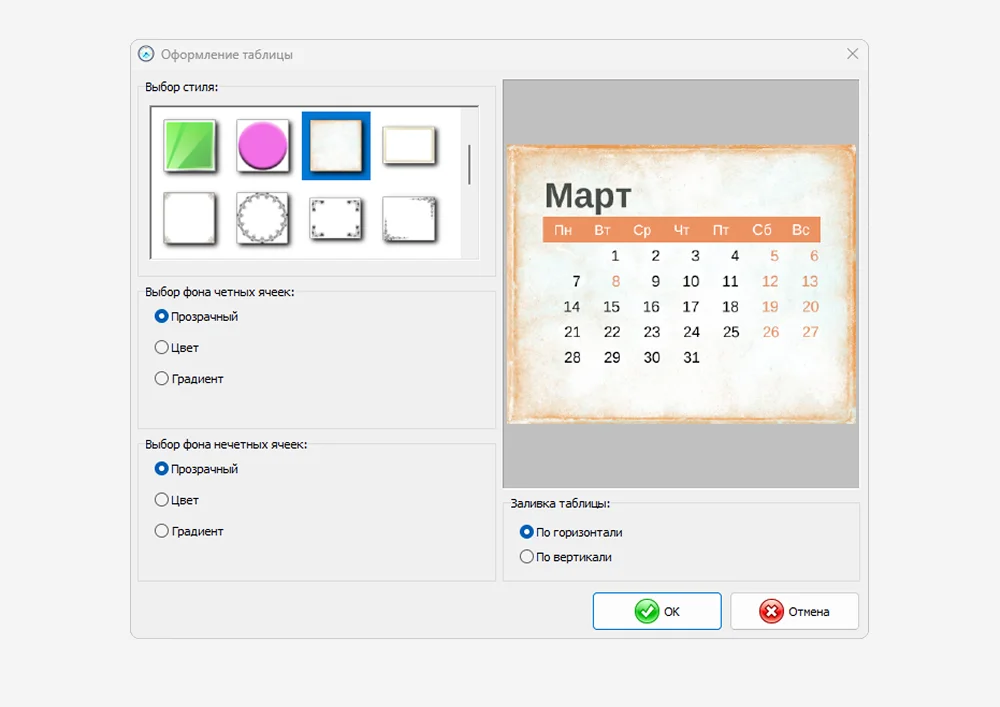
Task: Click the Март calendar preview image
Action: [x=681, y=284]
